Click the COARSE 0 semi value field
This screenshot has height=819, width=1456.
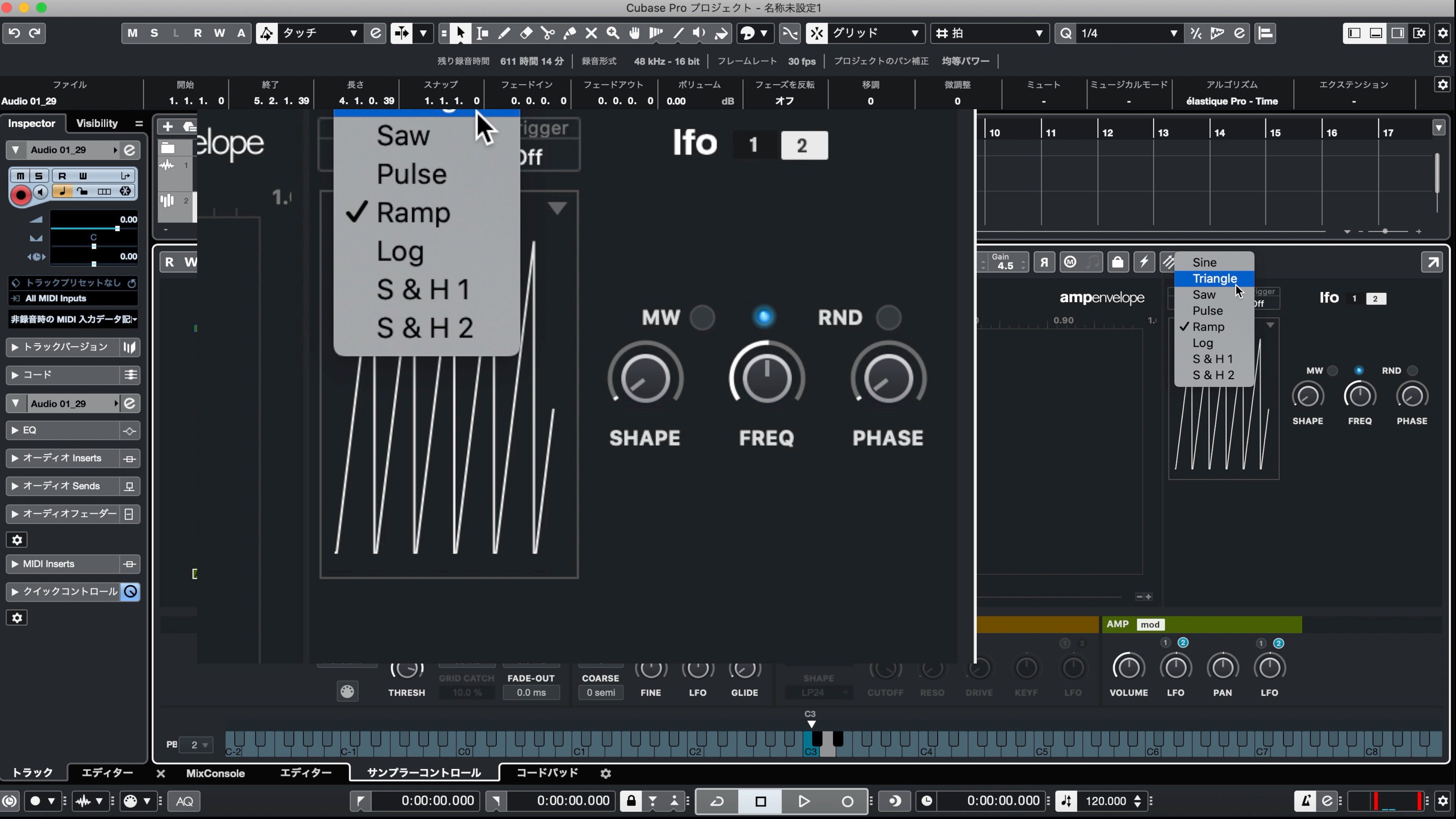point(600,692)
